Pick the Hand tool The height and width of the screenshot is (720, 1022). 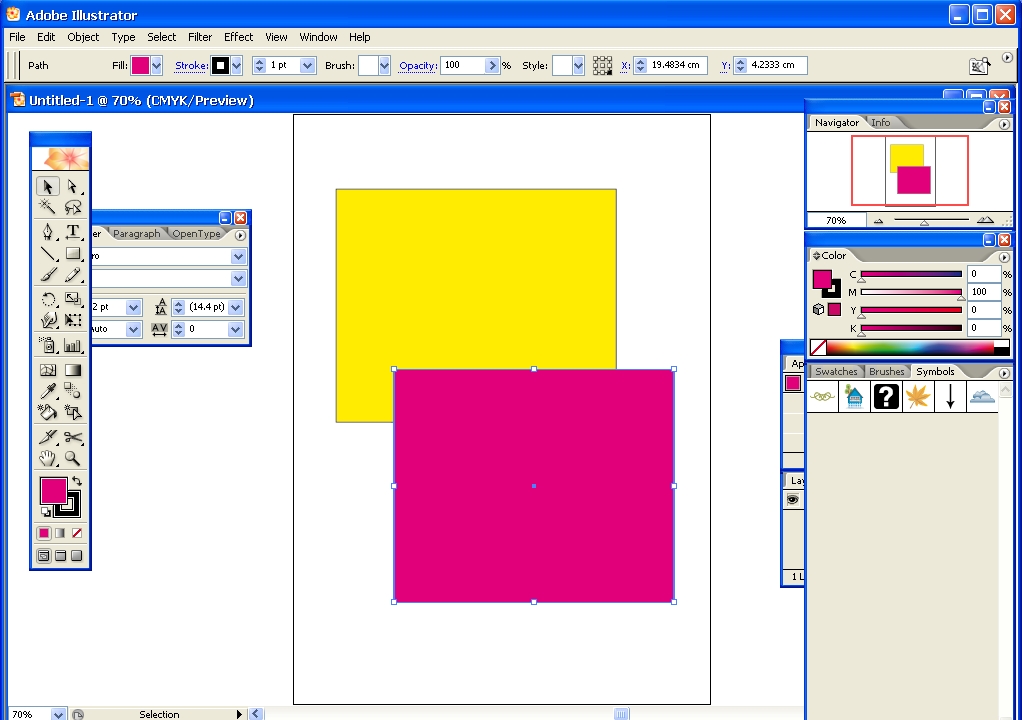point(47,458)
